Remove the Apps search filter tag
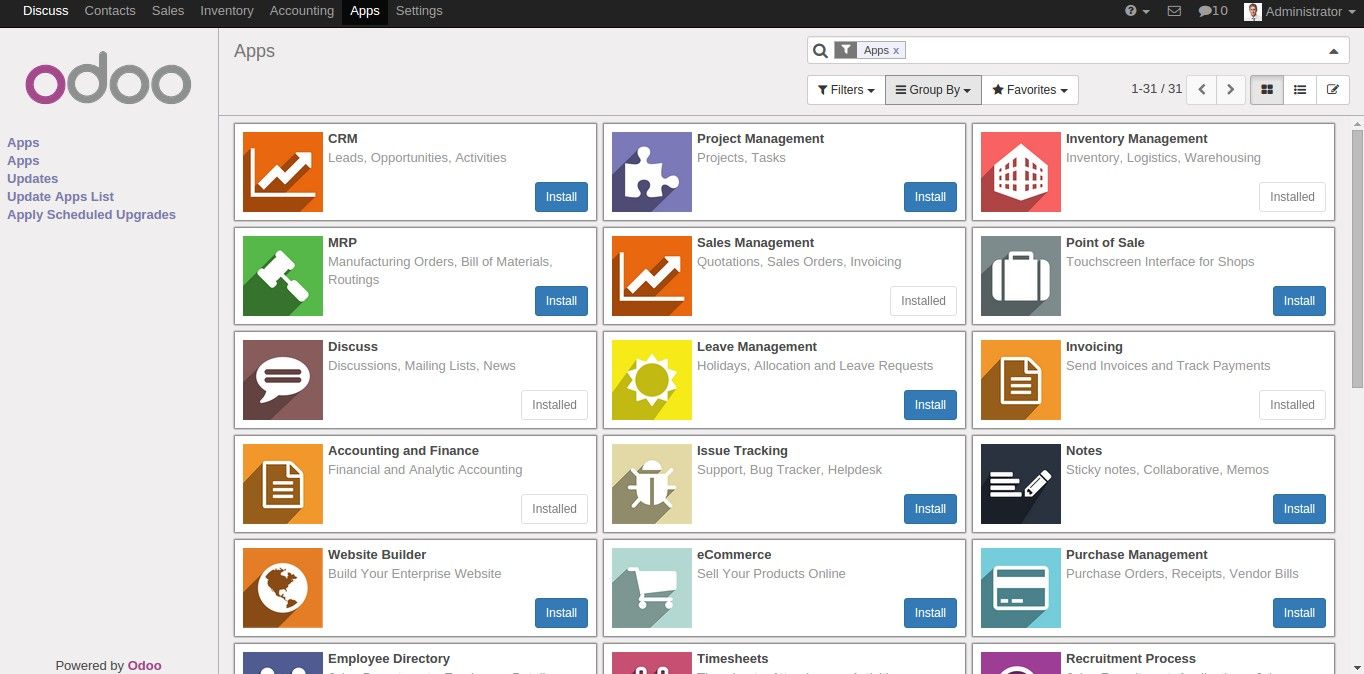 896,50
